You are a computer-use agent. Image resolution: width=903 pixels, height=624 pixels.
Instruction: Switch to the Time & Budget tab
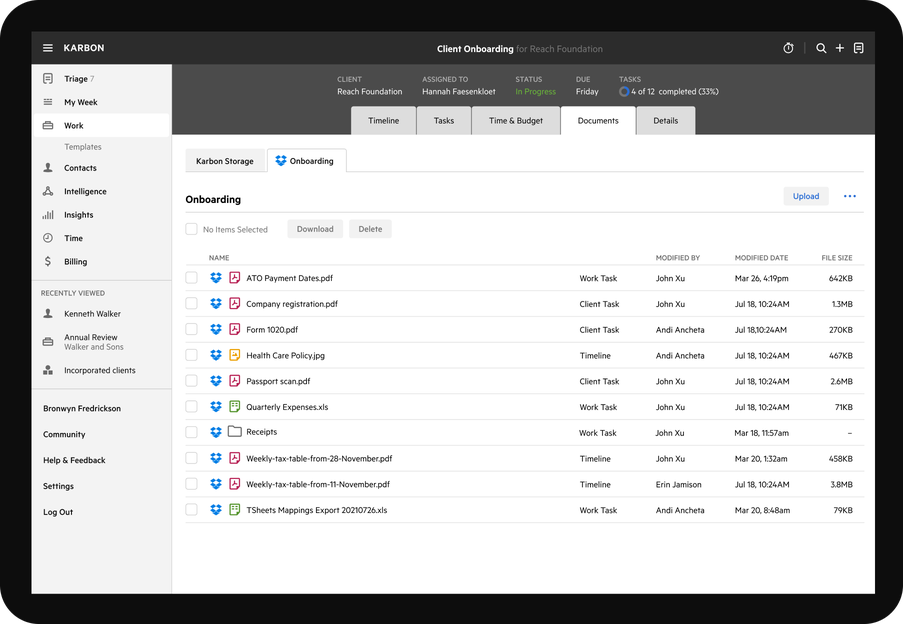pyautogui.click(x=515, y=120)
